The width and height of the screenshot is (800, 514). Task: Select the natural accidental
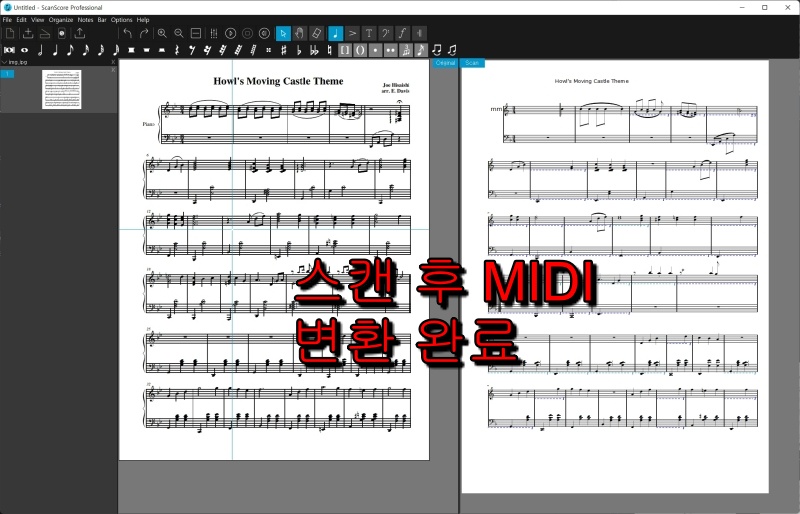click(x=330, y=50)
